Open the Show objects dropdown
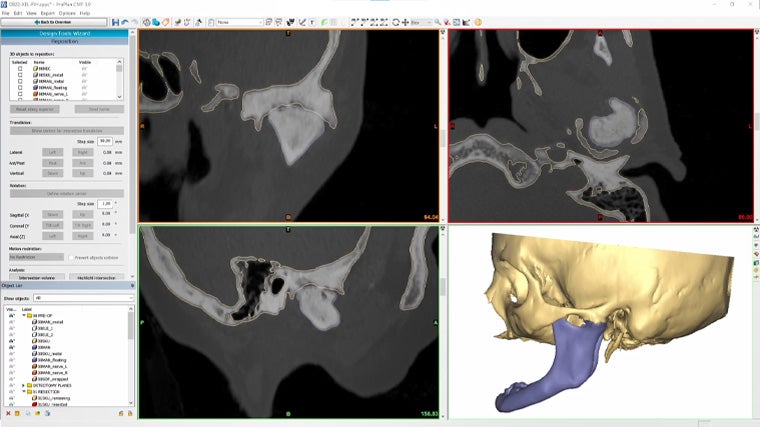 (x=82, y=298)
